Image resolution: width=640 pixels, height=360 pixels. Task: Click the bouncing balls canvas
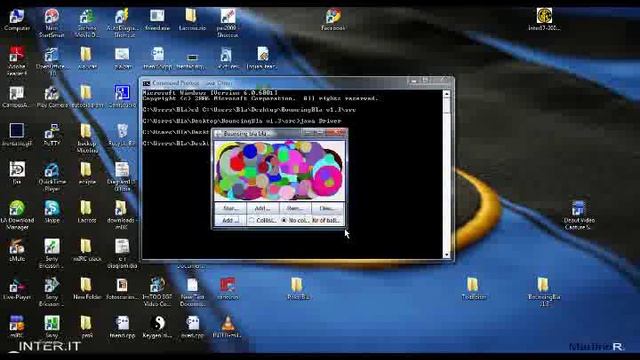[279, 170]
